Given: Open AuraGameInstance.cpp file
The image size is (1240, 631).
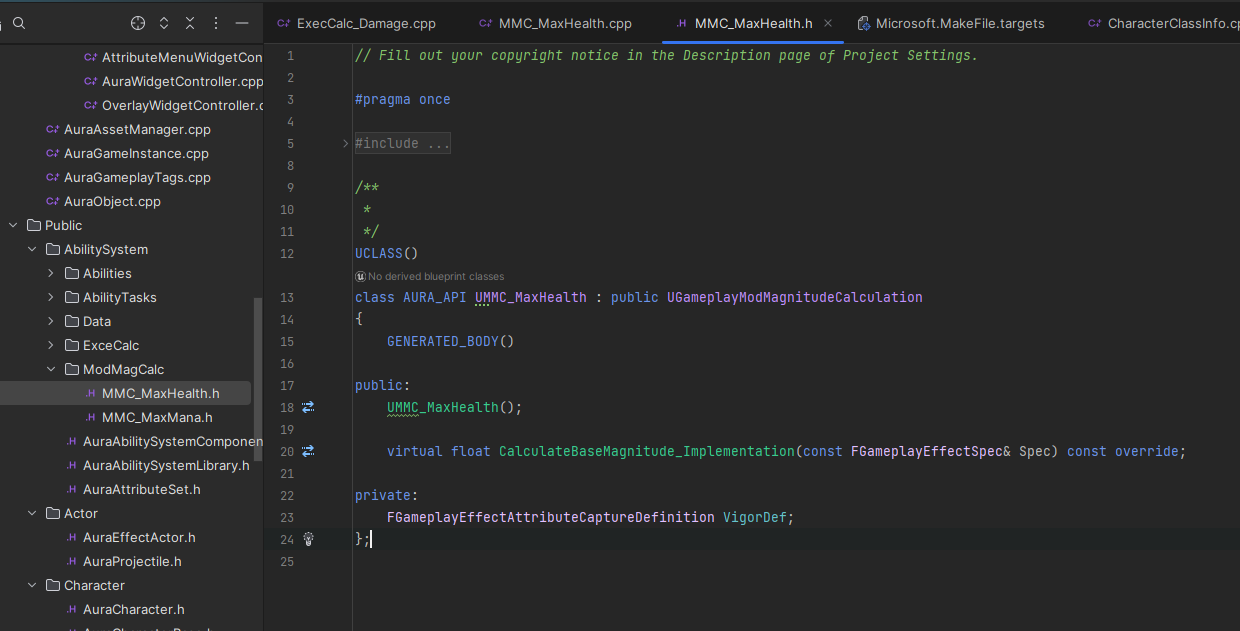Looking at the screenshot, I should pyautogui.click(x=127, y=153).
